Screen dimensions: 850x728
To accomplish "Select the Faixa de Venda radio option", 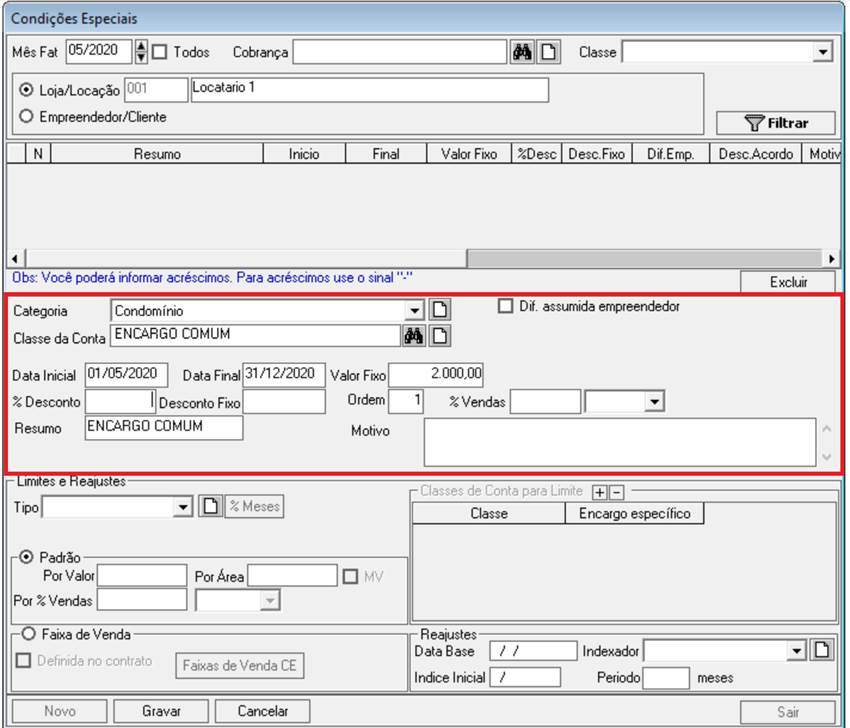I will click(x=29, y=634).
